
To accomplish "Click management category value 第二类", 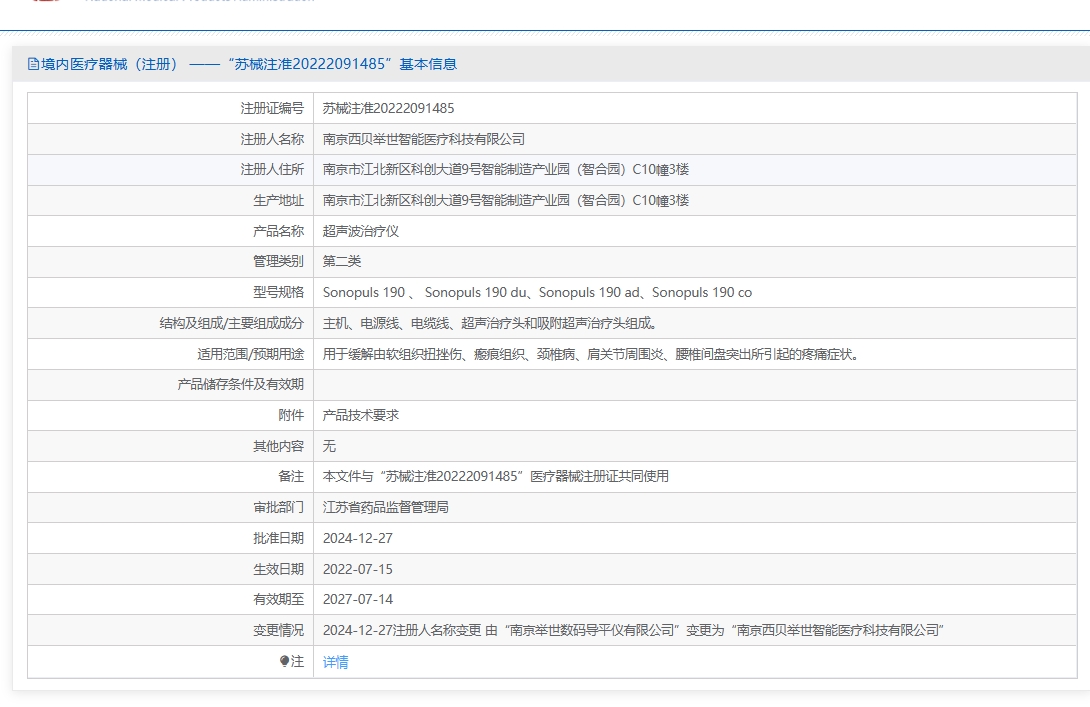I will (341, 261).
